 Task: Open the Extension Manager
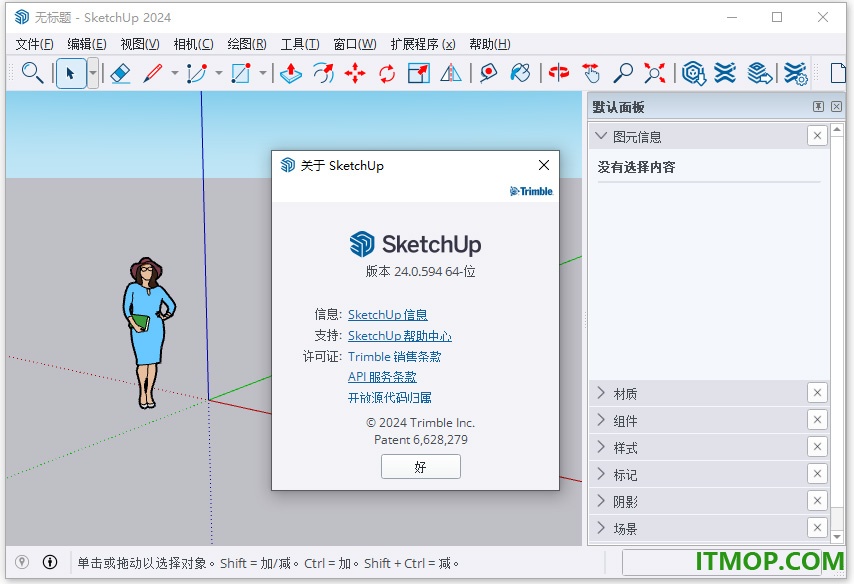pyautogui.click(x=795, y=73)
